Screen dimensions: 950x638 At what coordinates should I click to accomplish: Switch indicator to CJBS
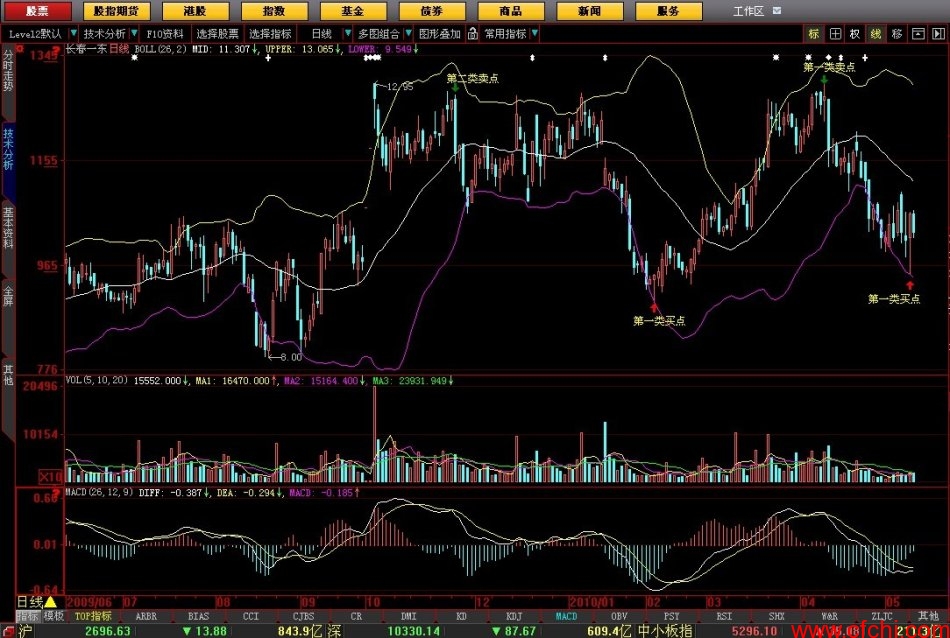[304, 616]
